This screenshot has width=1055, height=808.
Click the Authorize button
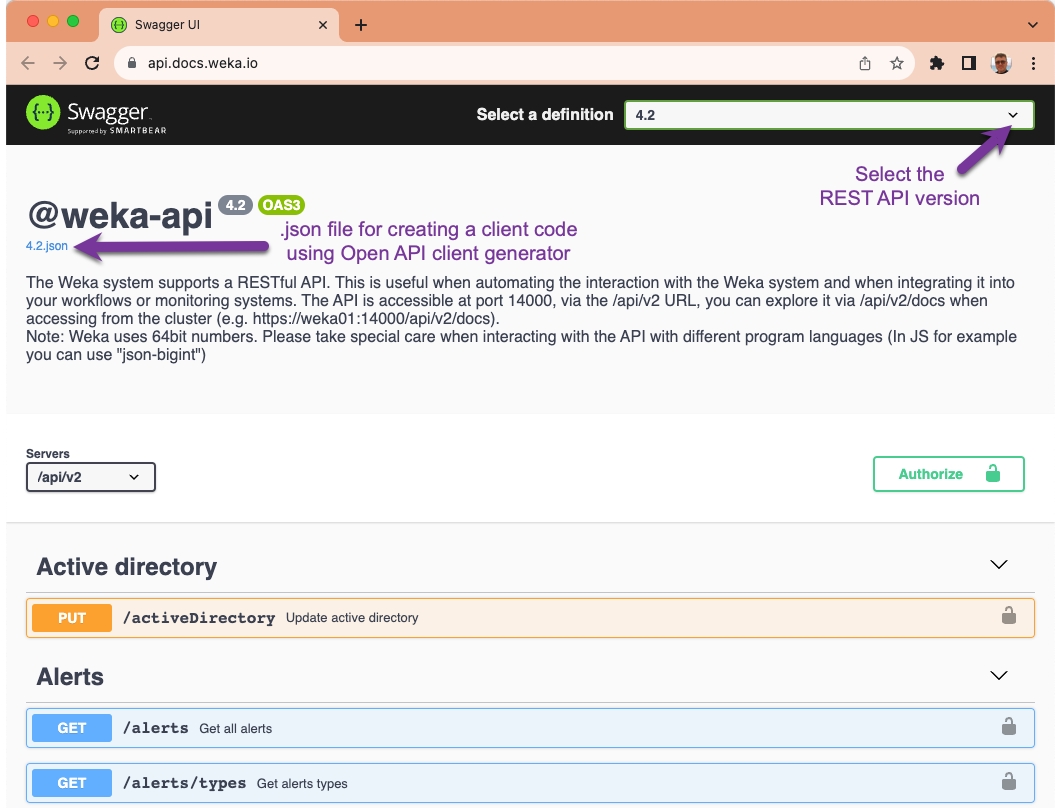[x=948, y=474]
